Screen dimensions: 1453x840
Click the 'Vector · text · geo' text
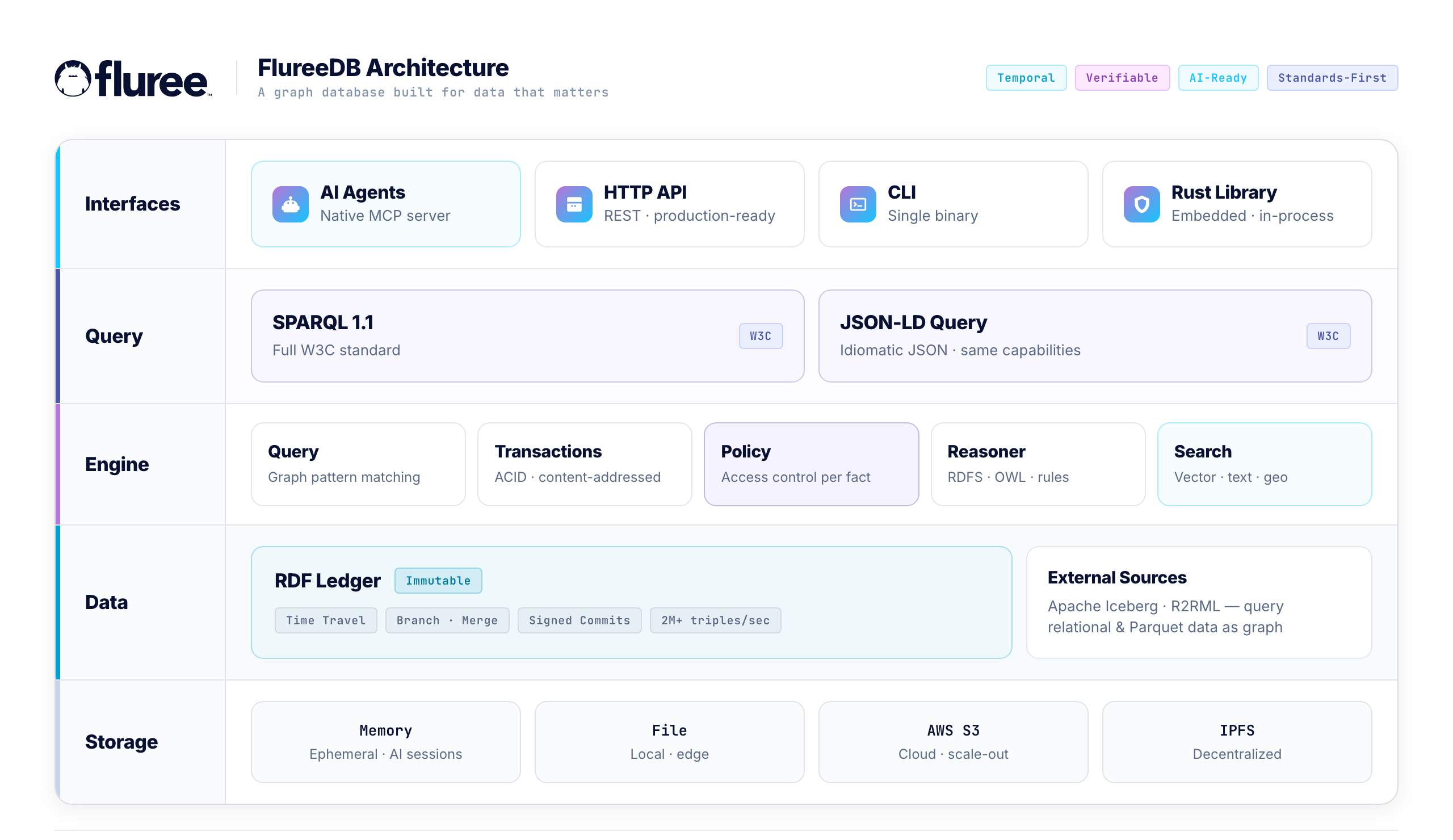click(1231, 477)
